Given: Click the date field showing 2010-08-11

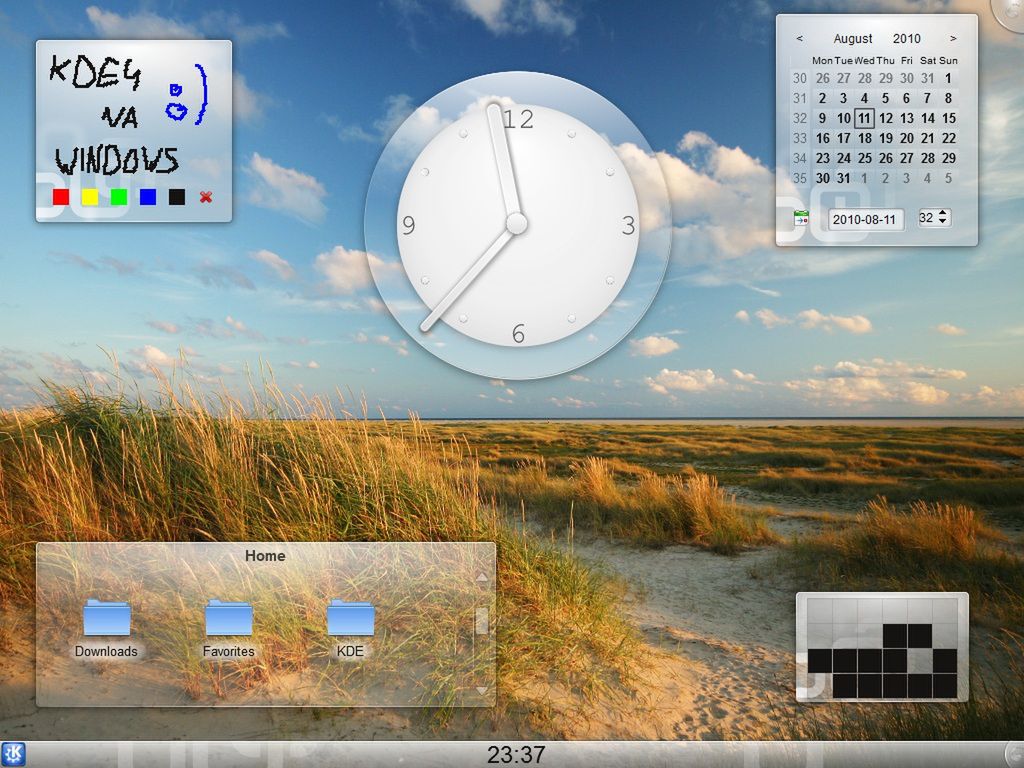Looking at the screenshot, I should (866, 219).
